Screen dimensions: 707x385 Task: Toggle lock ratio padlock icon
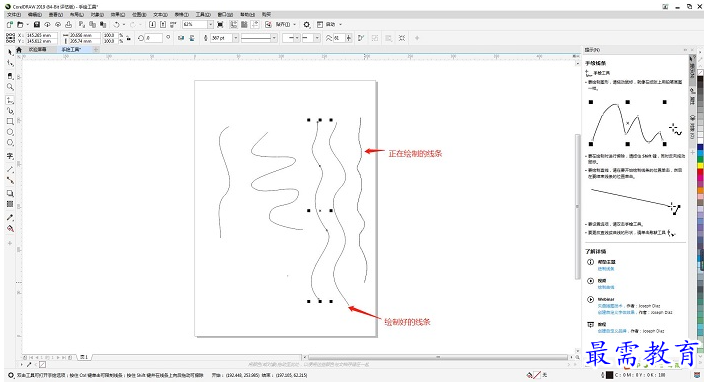point(129,38)
